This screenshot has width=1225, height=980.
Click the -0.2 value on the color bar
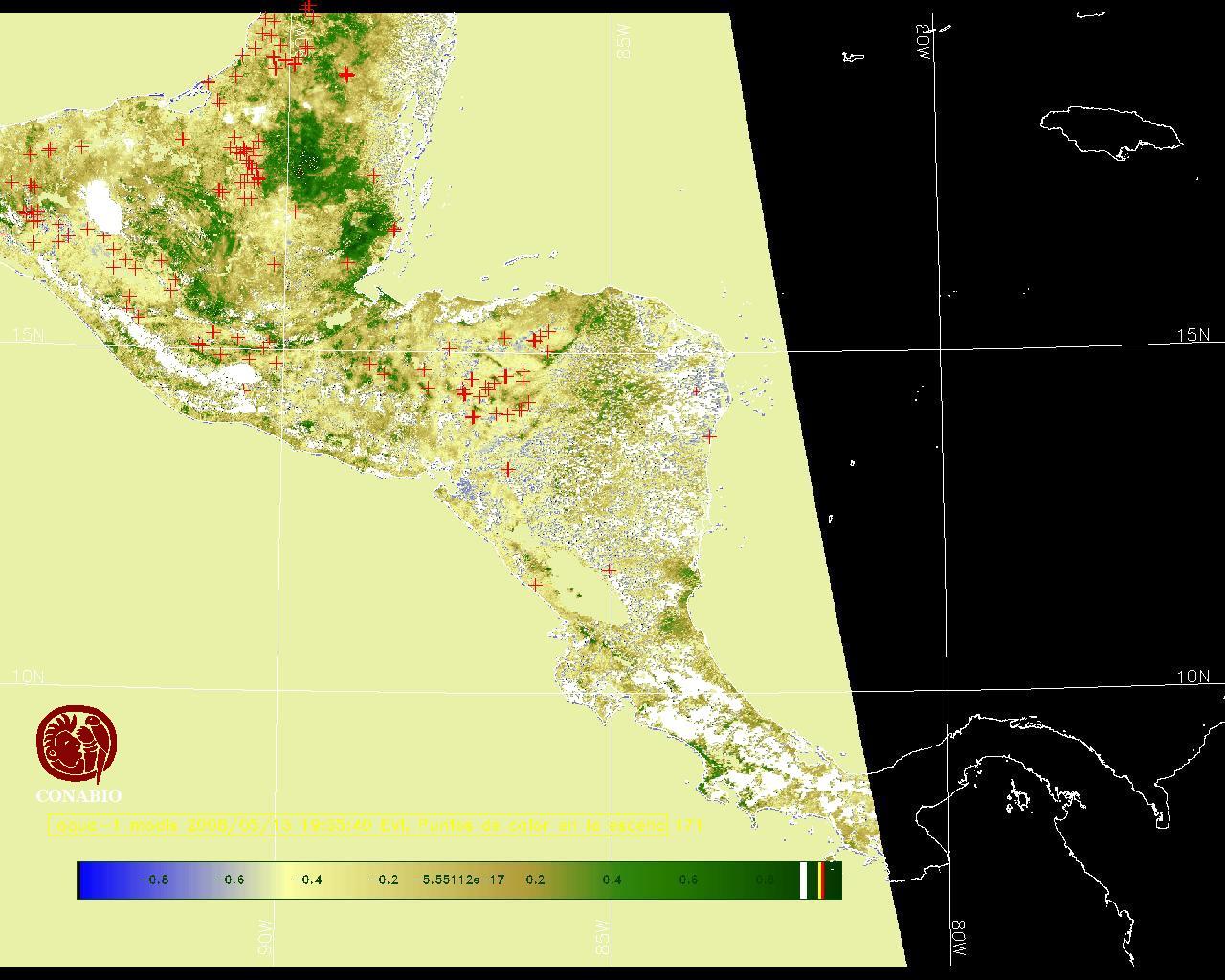point(383,880)
